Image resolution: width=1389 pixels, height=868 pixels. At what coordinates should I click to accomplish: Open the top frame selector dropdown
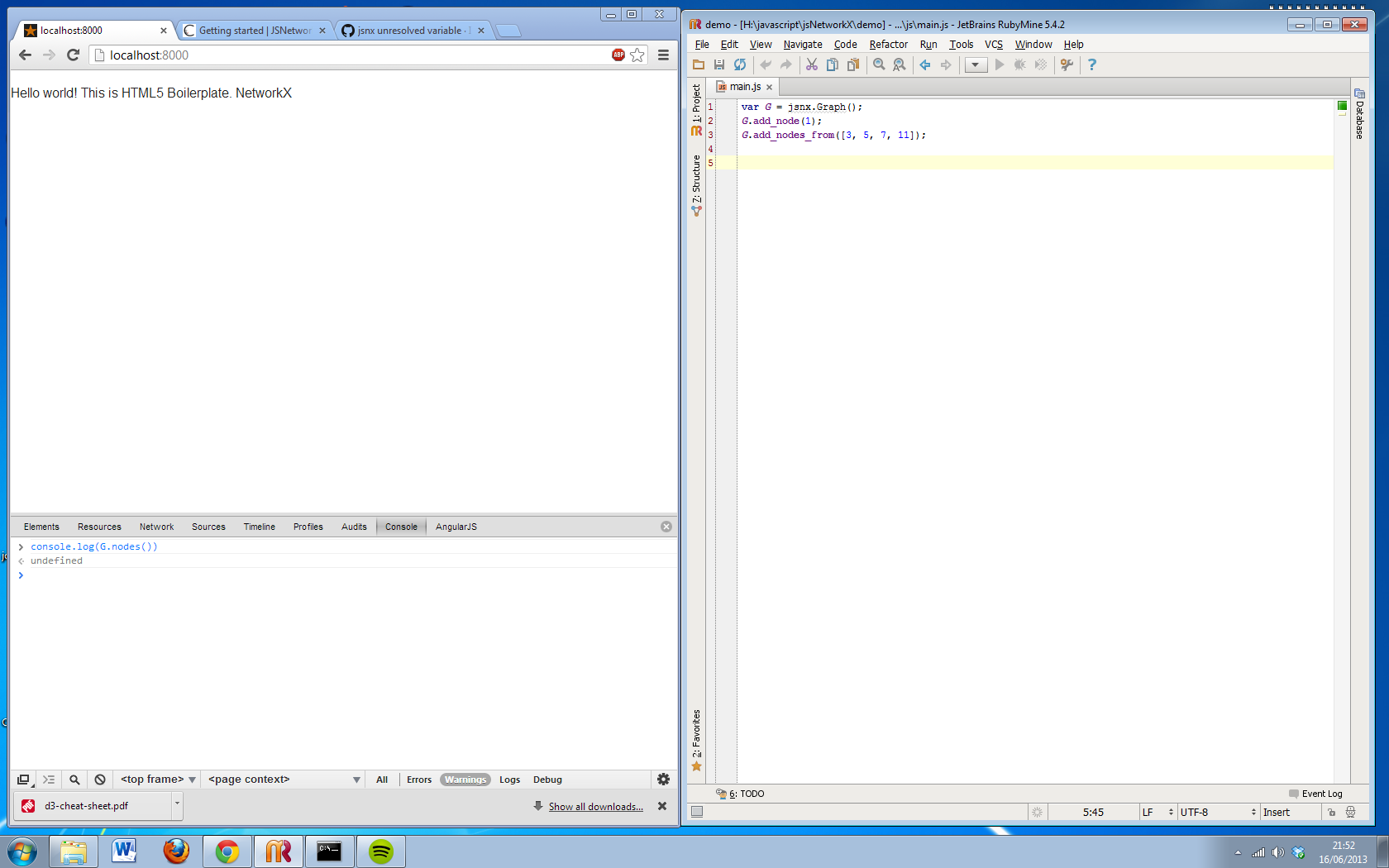158,780
